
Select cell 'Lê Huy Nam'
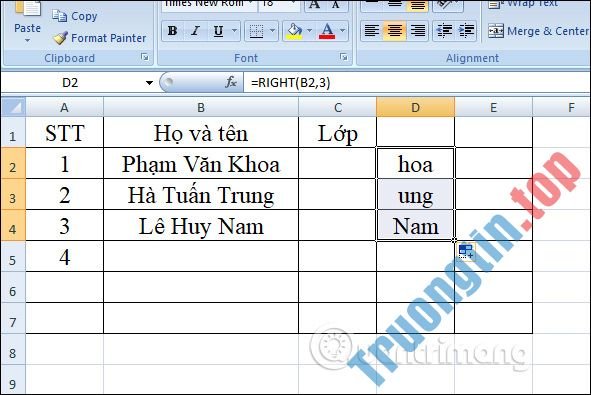[201, 225]
